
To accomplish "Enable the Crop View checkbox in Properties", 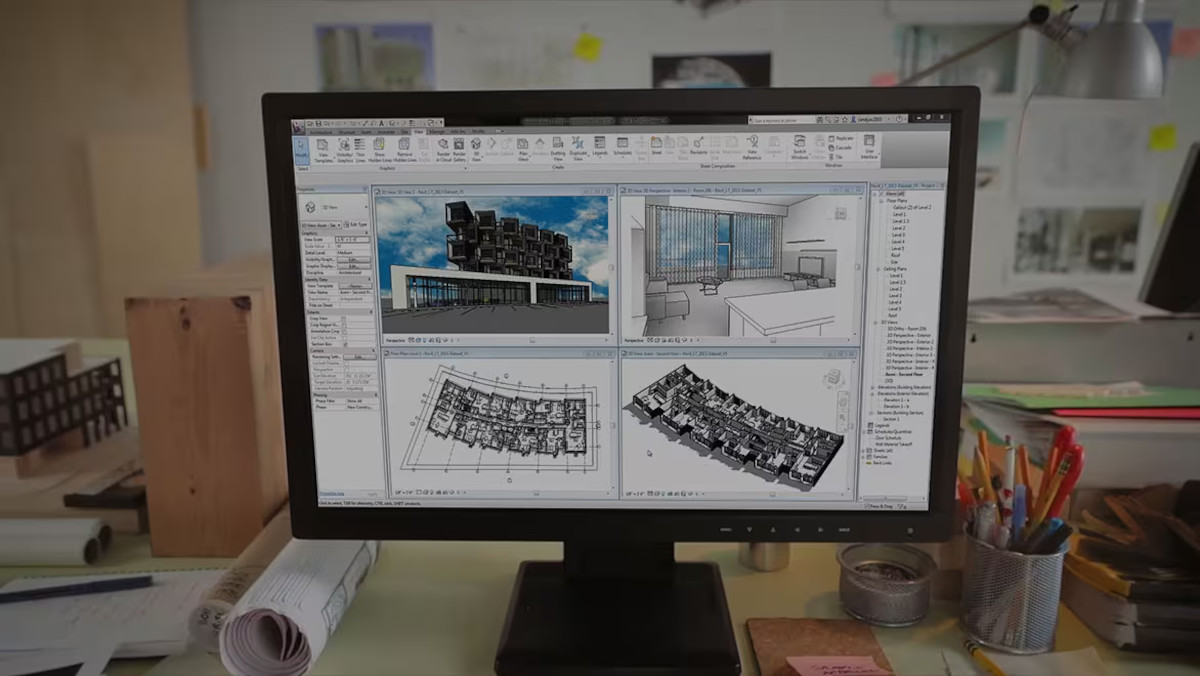I will (343, 318).
